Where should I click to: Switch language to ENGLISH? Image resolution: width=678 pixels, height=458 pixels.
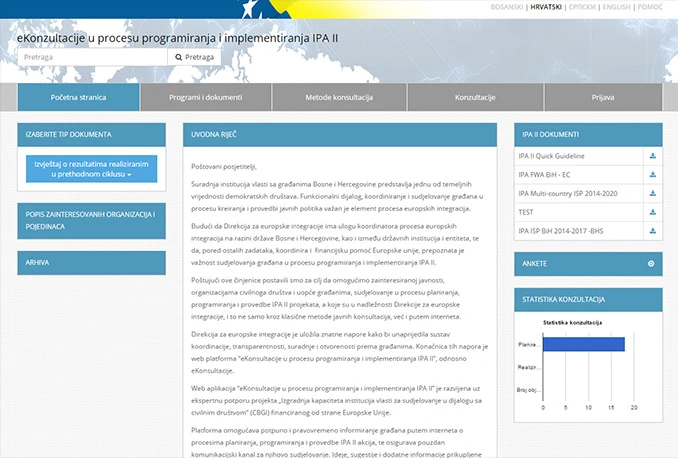(x=617, y=7)
